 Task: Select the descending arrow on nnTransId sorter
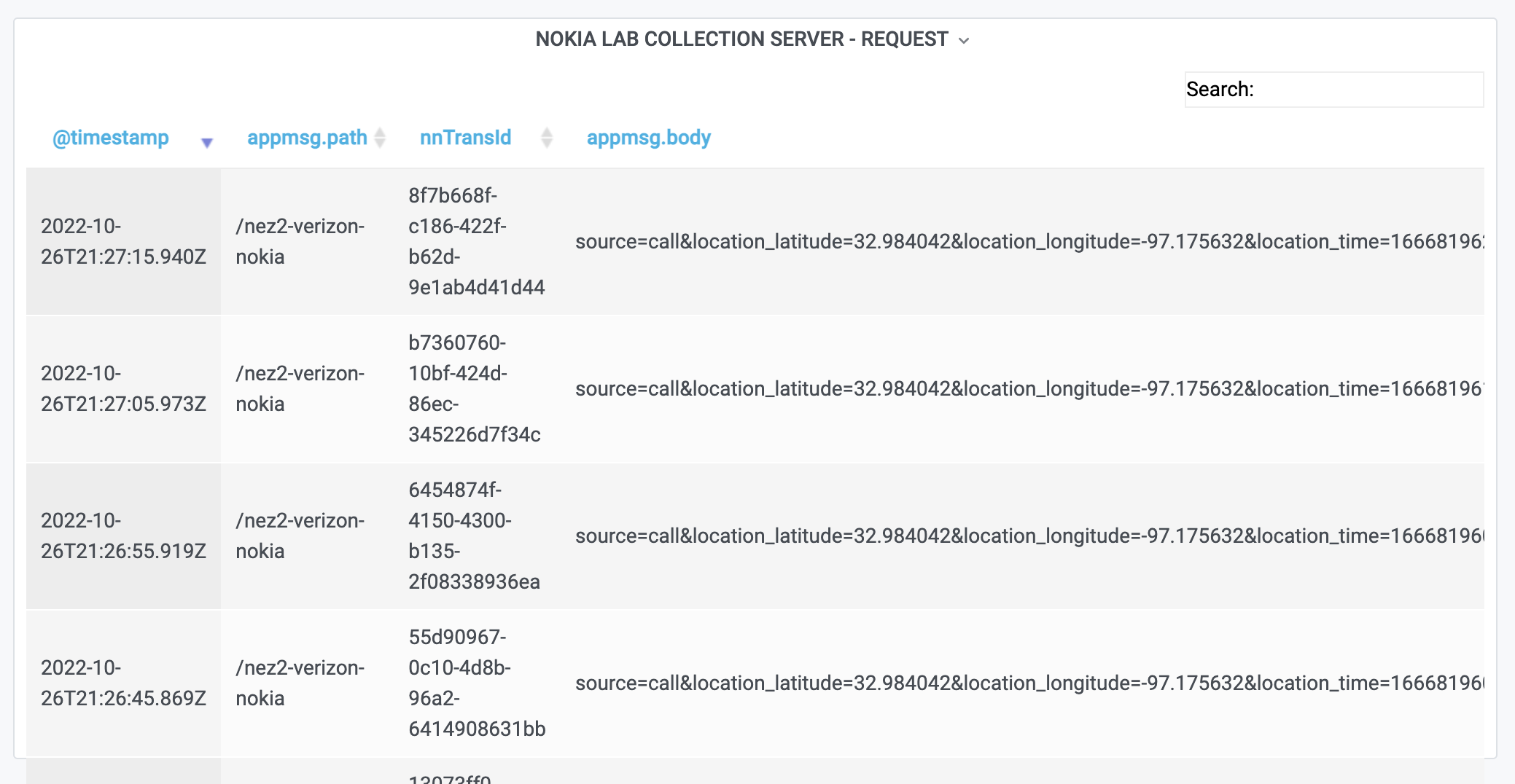pos(546,142)
